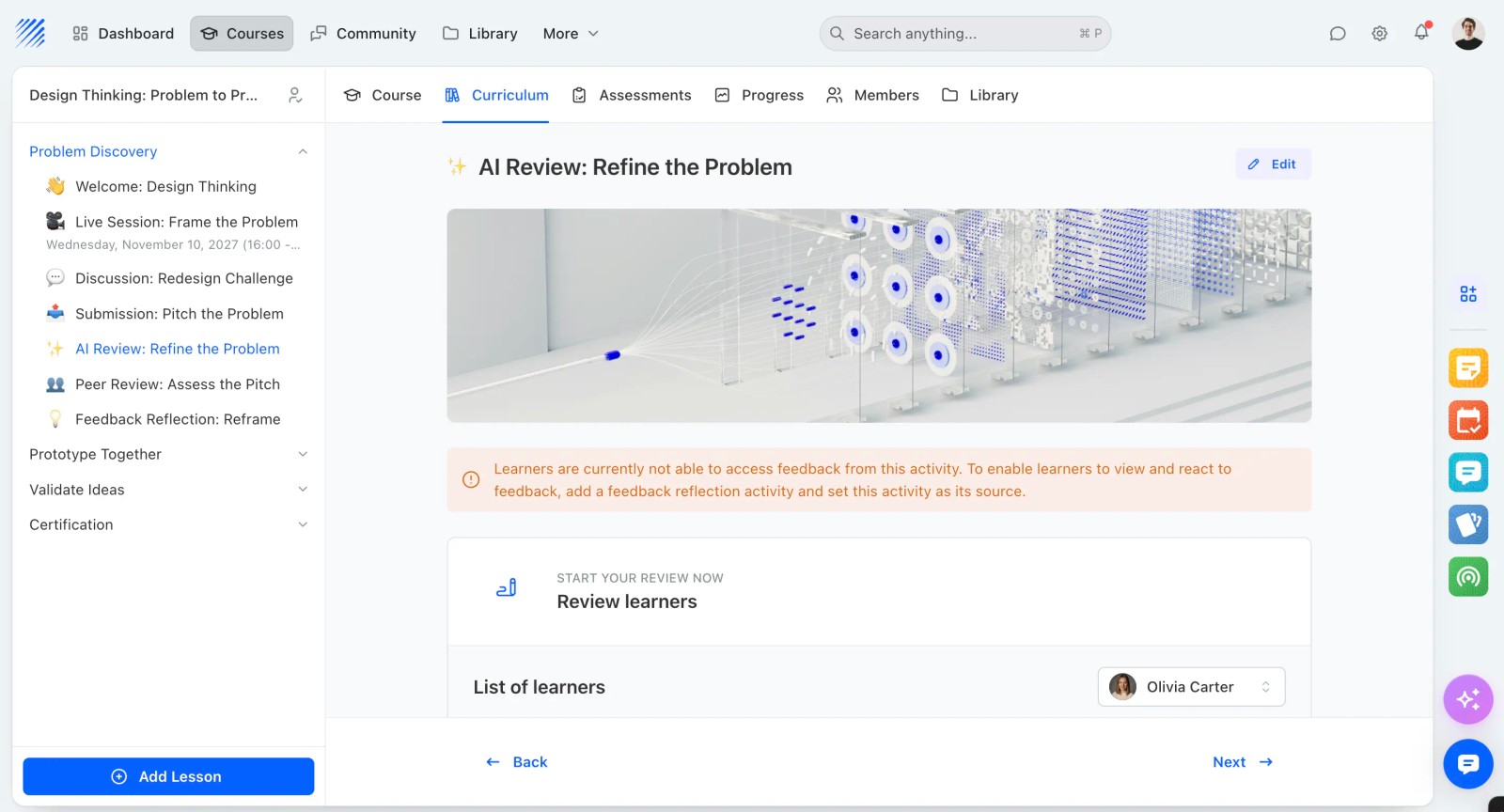The width and height of the screenshot is (1504, 812).
Task: Click the Add Lesson button
Action: pyautogui.click(x=168, y=776)
